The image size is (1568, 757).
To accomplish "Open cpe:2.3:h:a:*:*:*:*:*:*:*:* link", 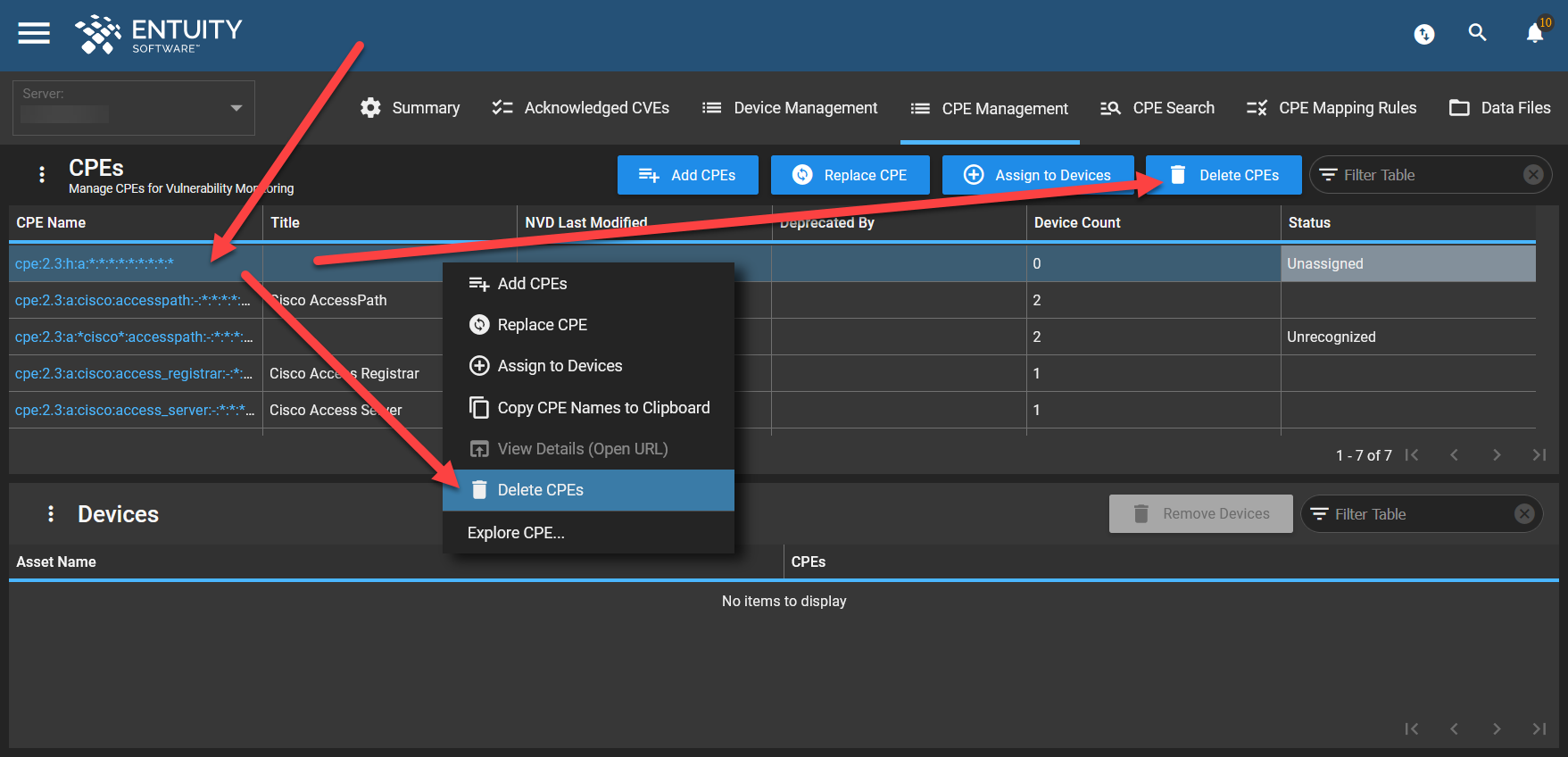I will (x=95, y=263).
